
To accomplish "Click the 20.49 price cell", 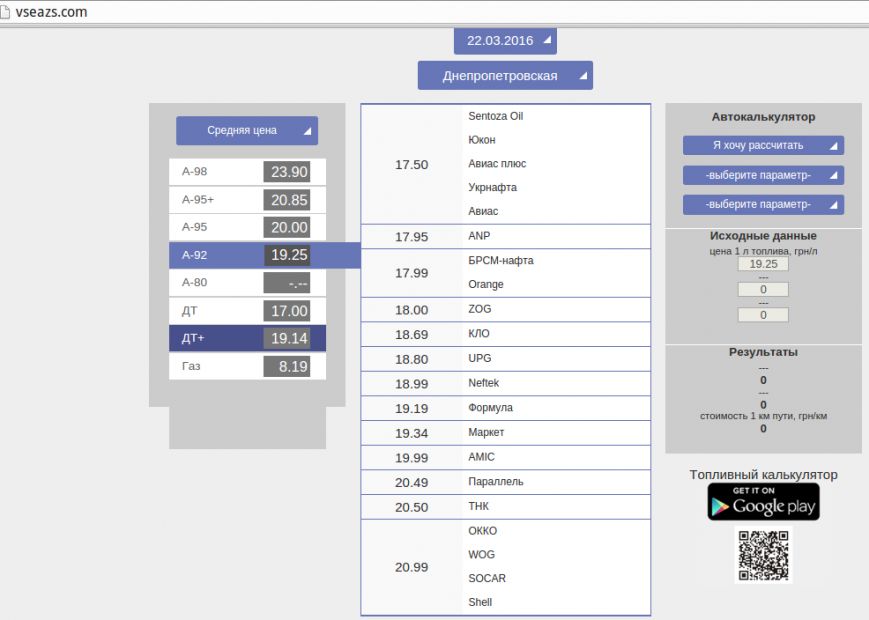I will click(411, 483).
